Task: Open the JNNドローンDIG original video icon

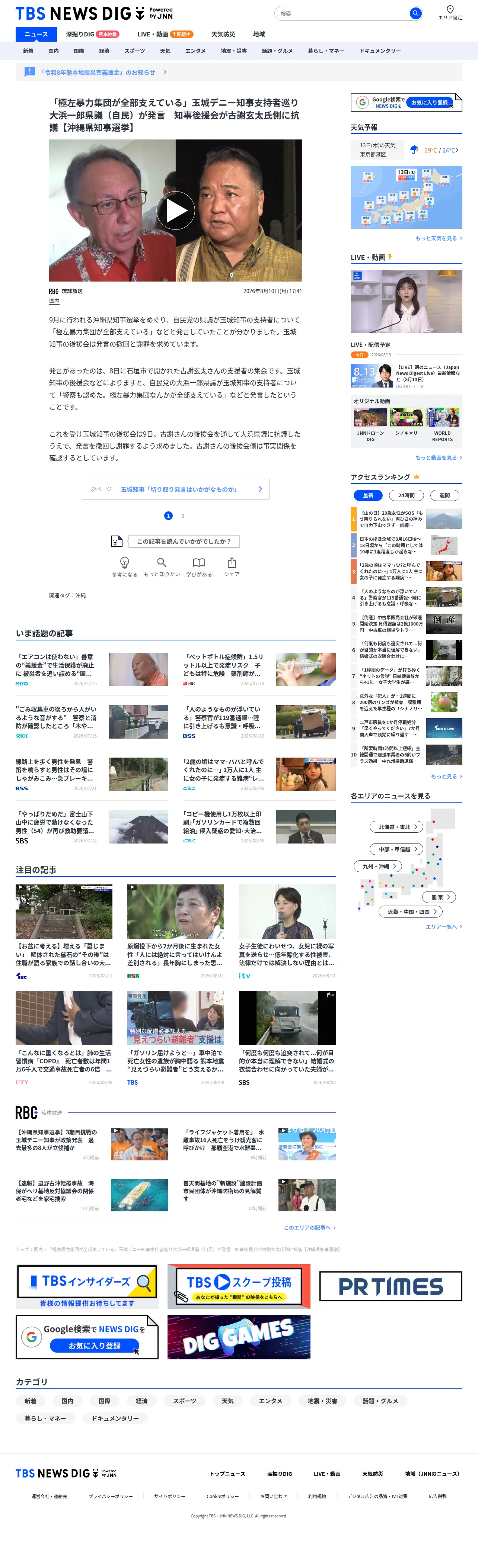Action: [370, 417]
